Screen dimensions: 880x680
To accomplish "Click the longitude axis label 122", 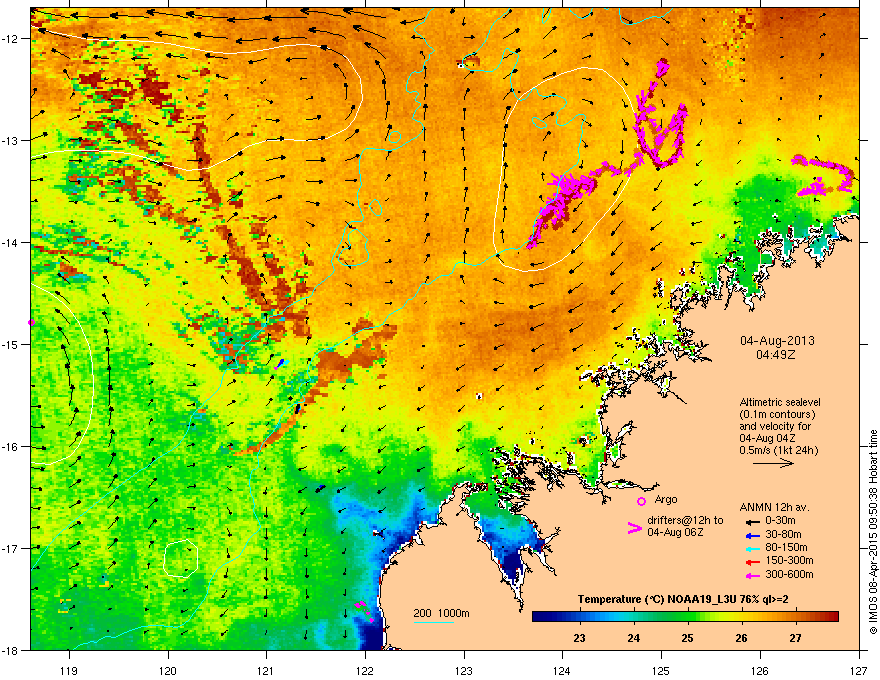I will 365,670.
